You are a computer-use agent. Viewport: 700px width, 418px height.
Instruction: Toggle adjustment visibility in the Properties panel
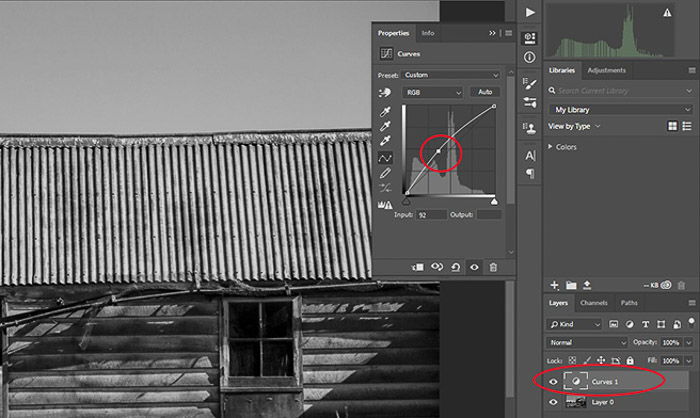[x=474, y=267]
